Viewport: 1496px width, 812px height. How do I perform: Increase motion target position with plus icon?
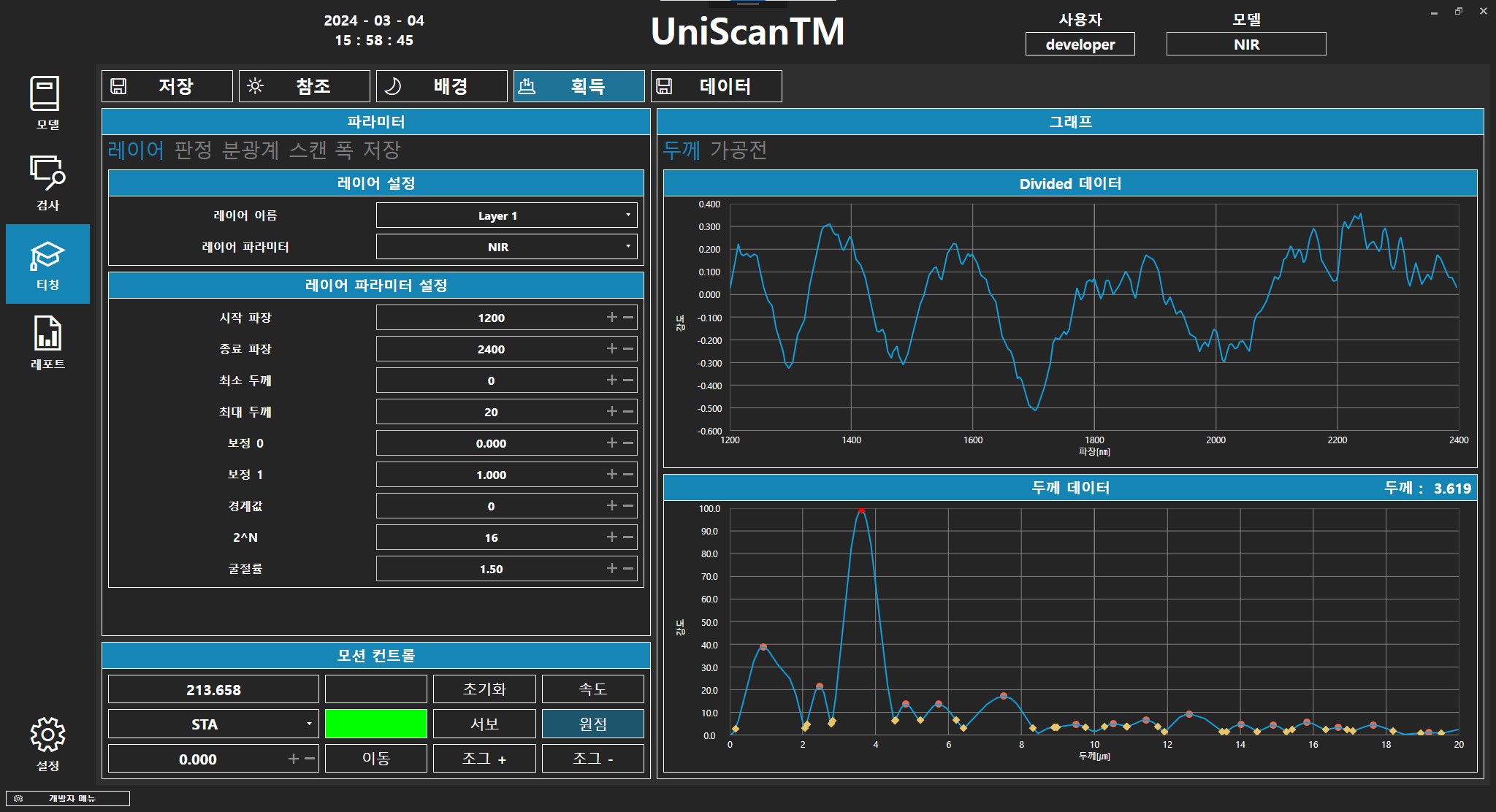click(294, 759)
